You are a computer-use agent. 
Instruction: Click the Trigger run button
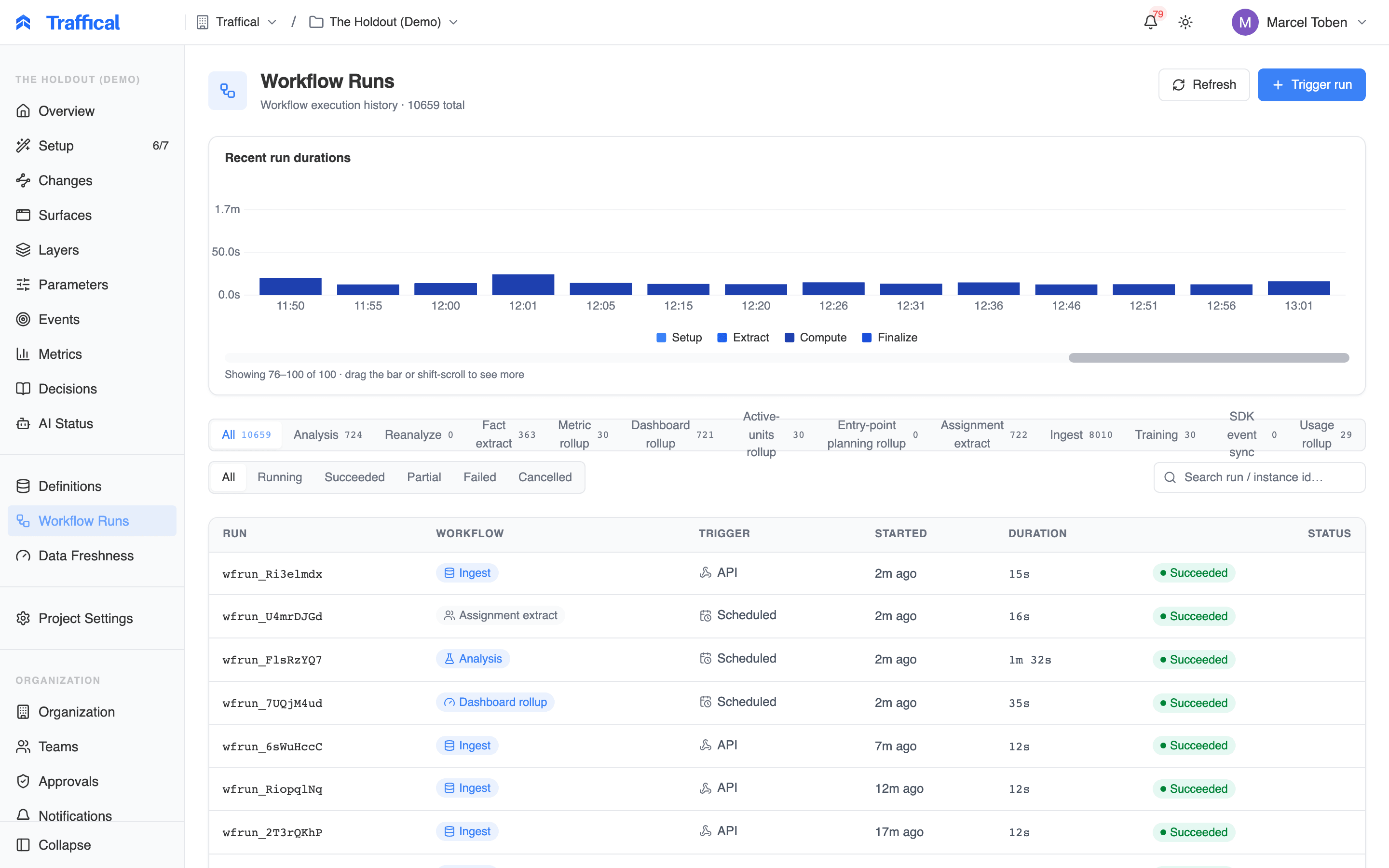1311,85
